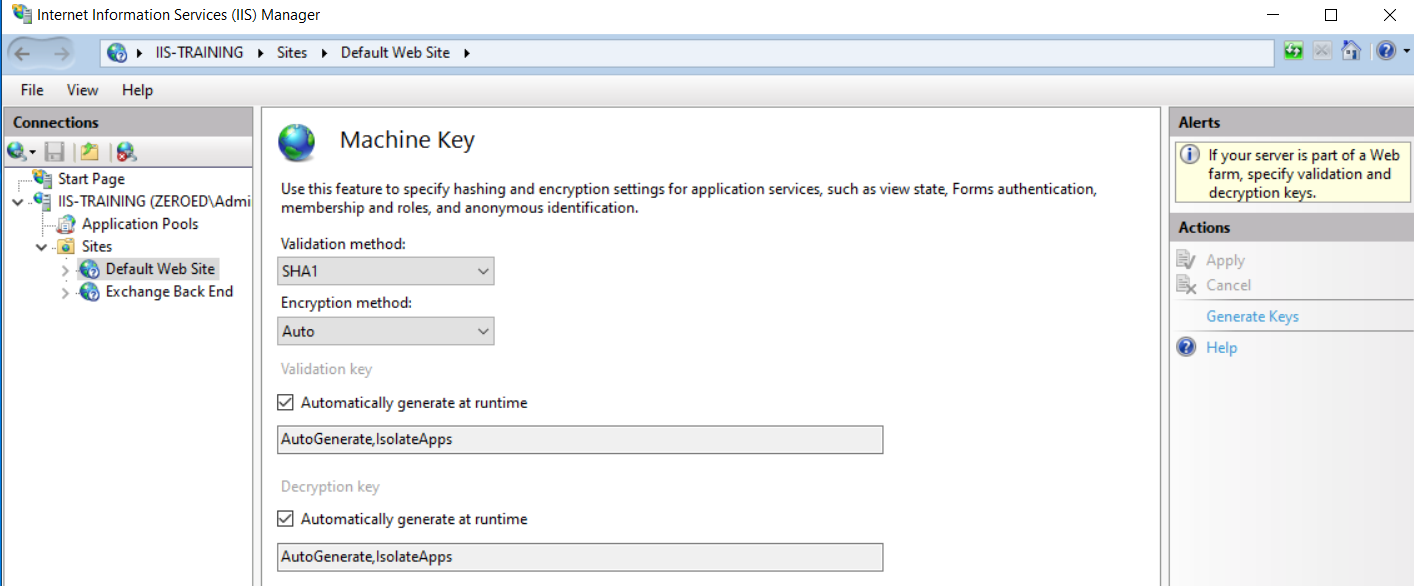Click the Delete Connection icon in Connections toolbar
This screenshot has width=1414, height=586.
(x=125, y=152)
